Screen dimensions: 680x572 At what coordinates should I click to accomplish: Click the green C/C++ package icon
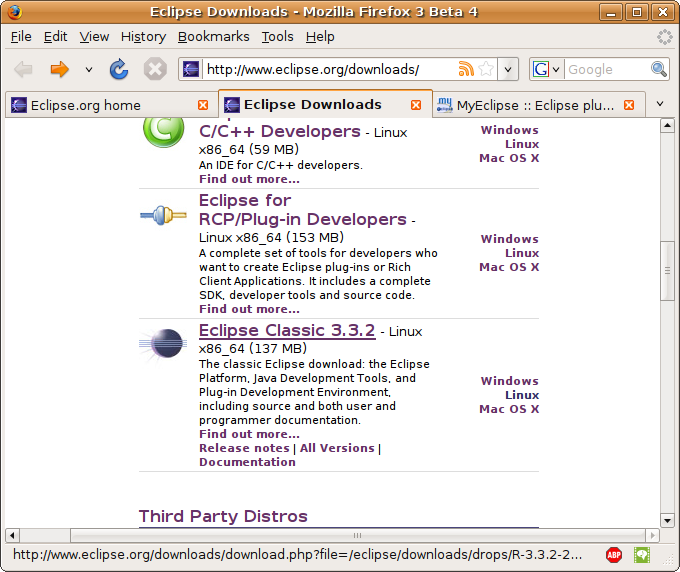(163, 131)
